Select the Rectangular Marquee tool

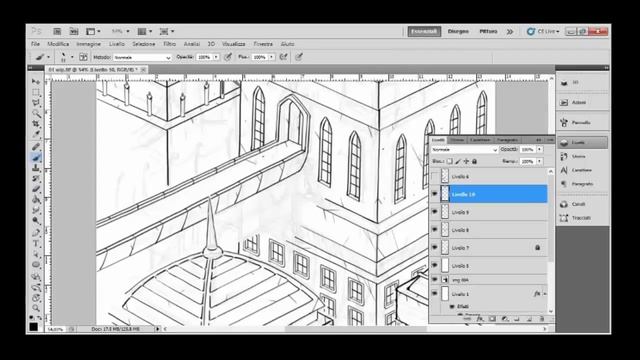pos(36,93)
